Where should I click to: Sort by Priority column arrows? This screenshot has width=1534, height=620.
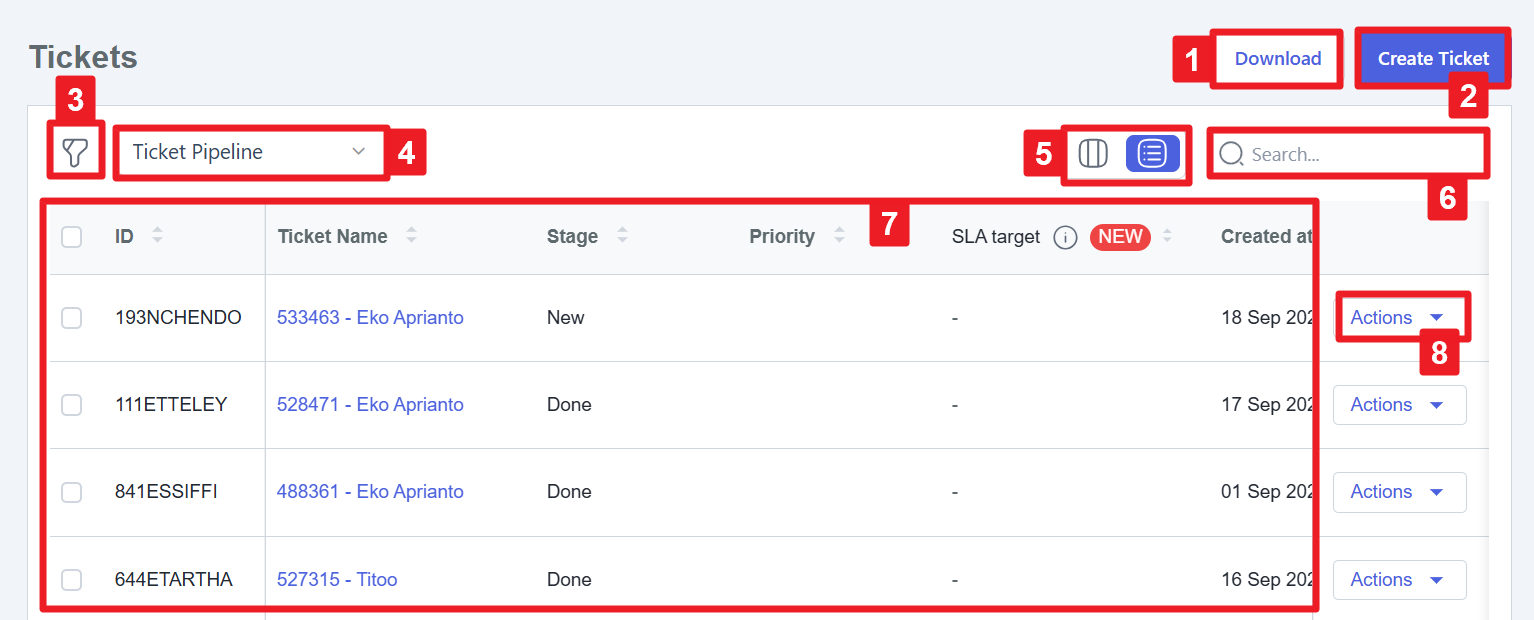[x=839, y=237]
